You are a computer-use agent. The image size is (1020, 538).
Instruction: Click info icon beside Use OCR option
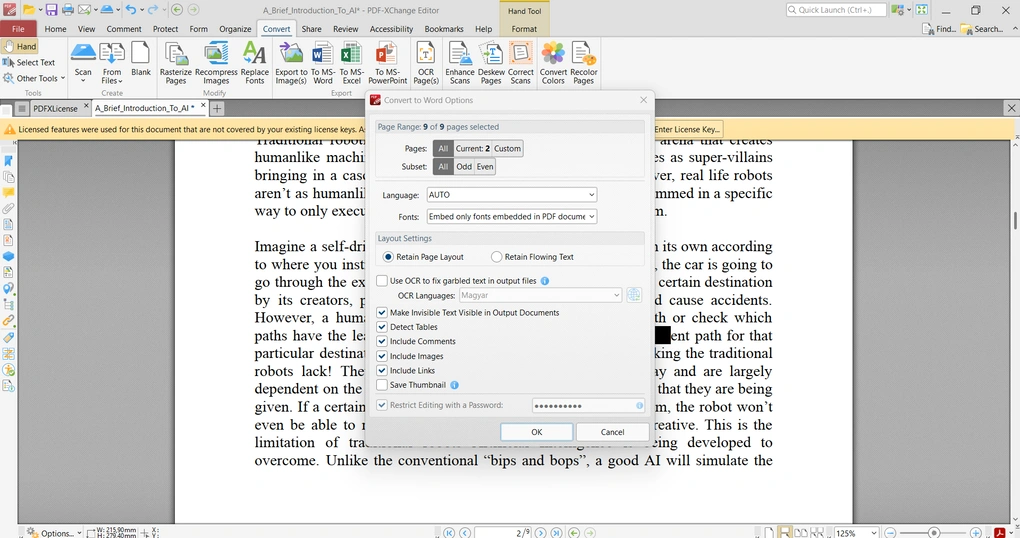click(x=544, y=281)
